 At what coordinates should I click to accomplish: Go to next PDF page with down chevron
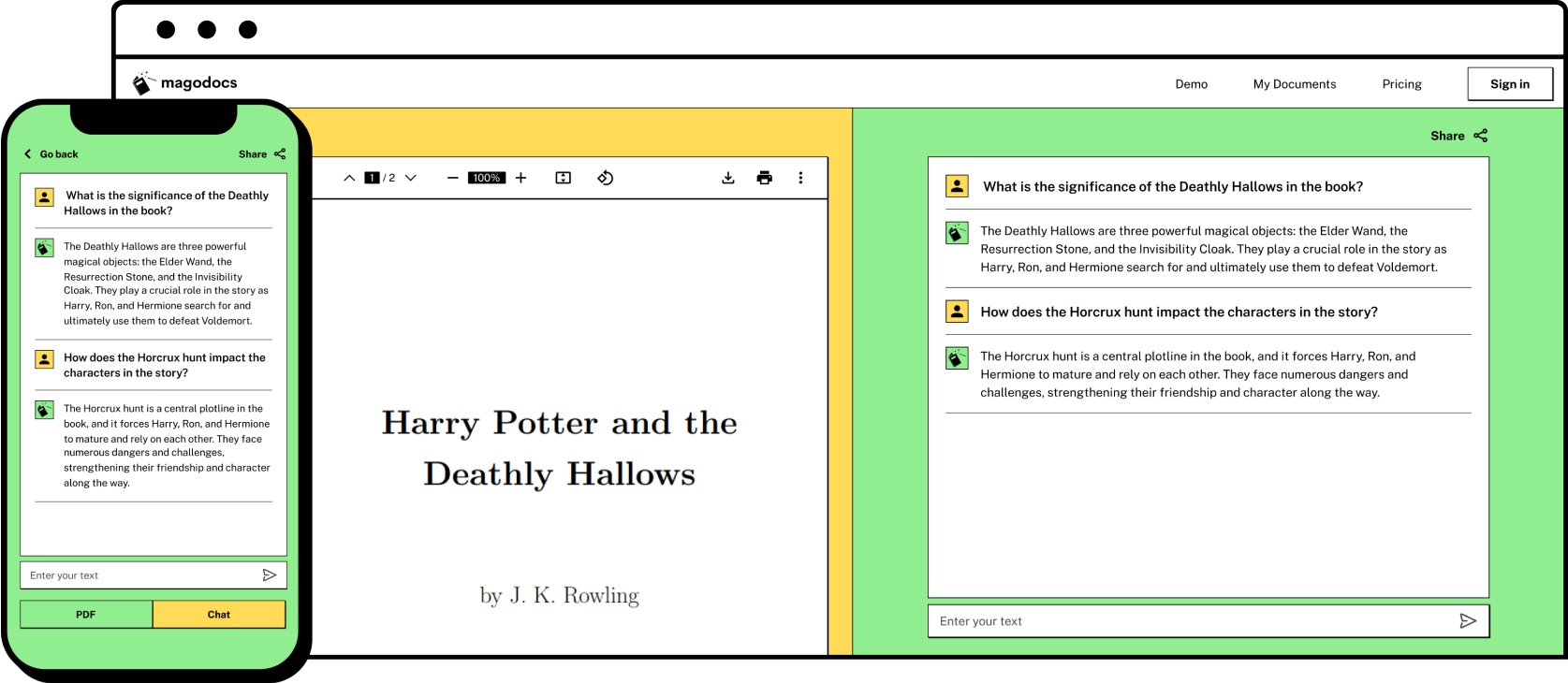pyautogui.click(x=410, y=178)
